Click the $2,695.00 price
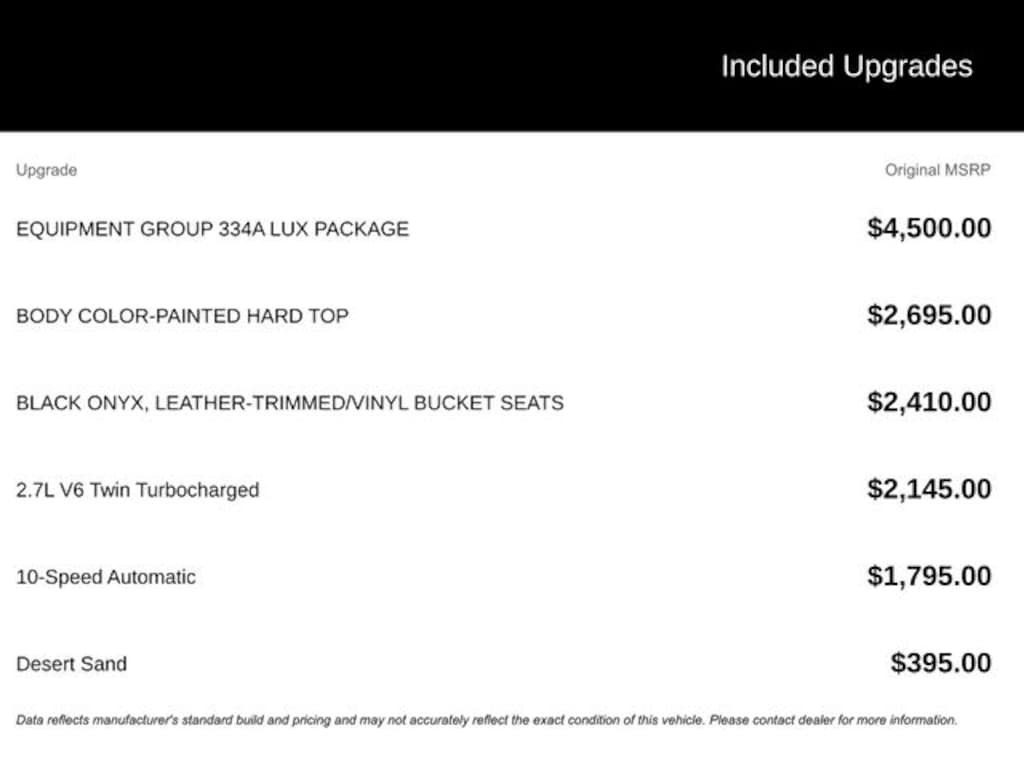Viewport: 1024px width, 768px height. [x=929, y=315]
